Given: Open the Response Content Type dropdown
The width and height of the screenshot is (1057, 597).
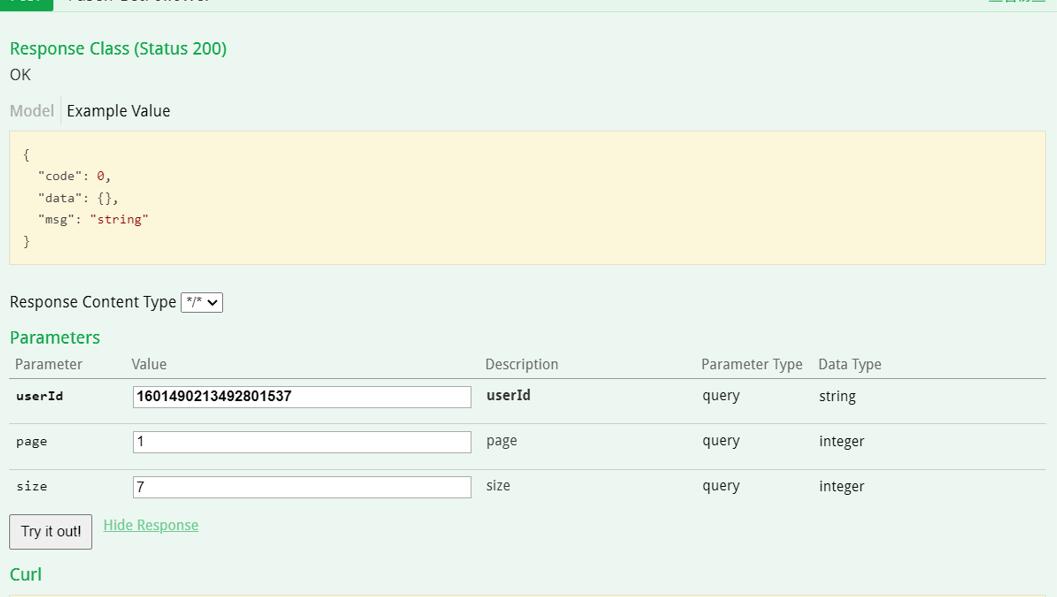Looking at the screenshot, I should pyautogui.click(x=202, y=303).
